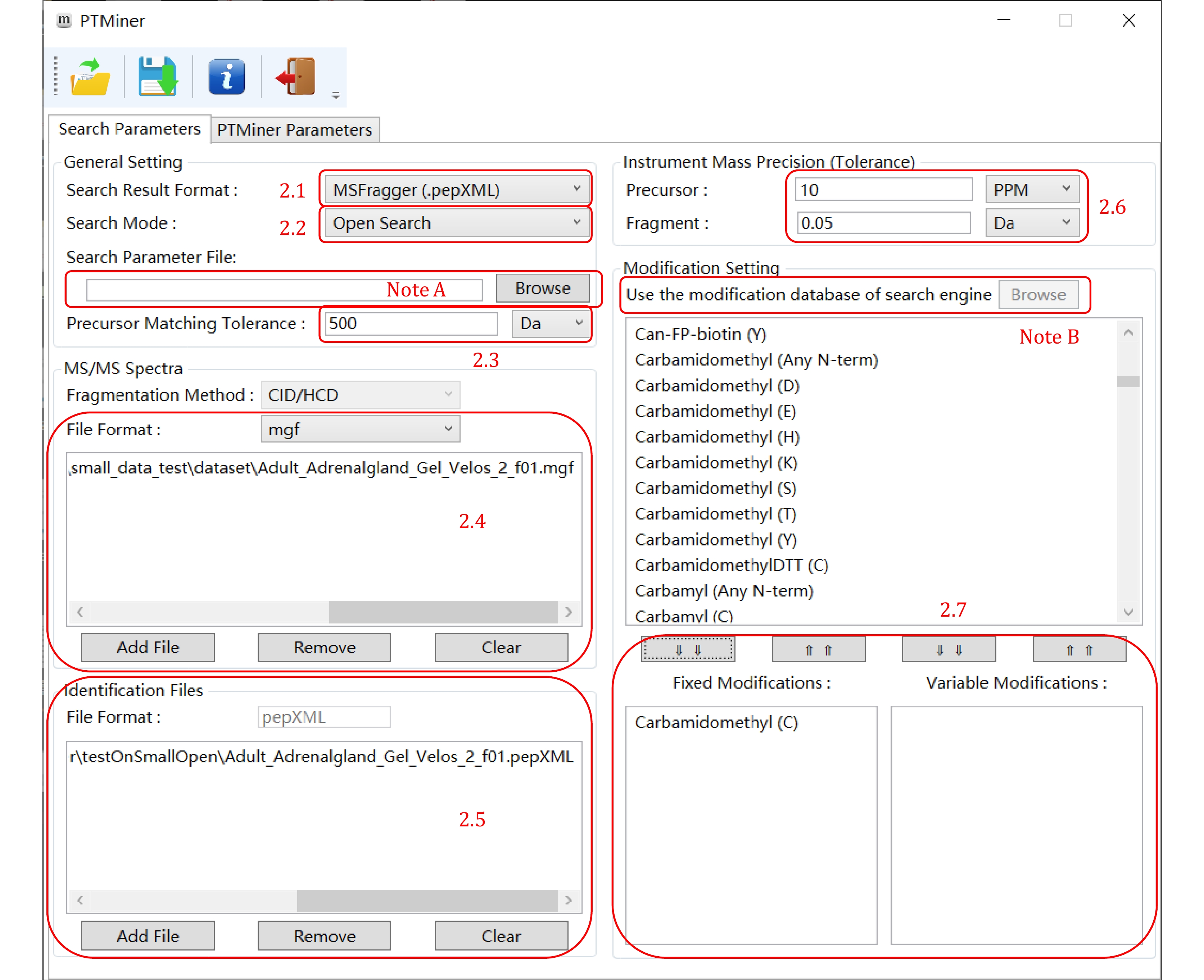The height and width of the screenshot is (980, 1204).
Task: Click modification list scroll up arrow
Action: click(1128, 333)
